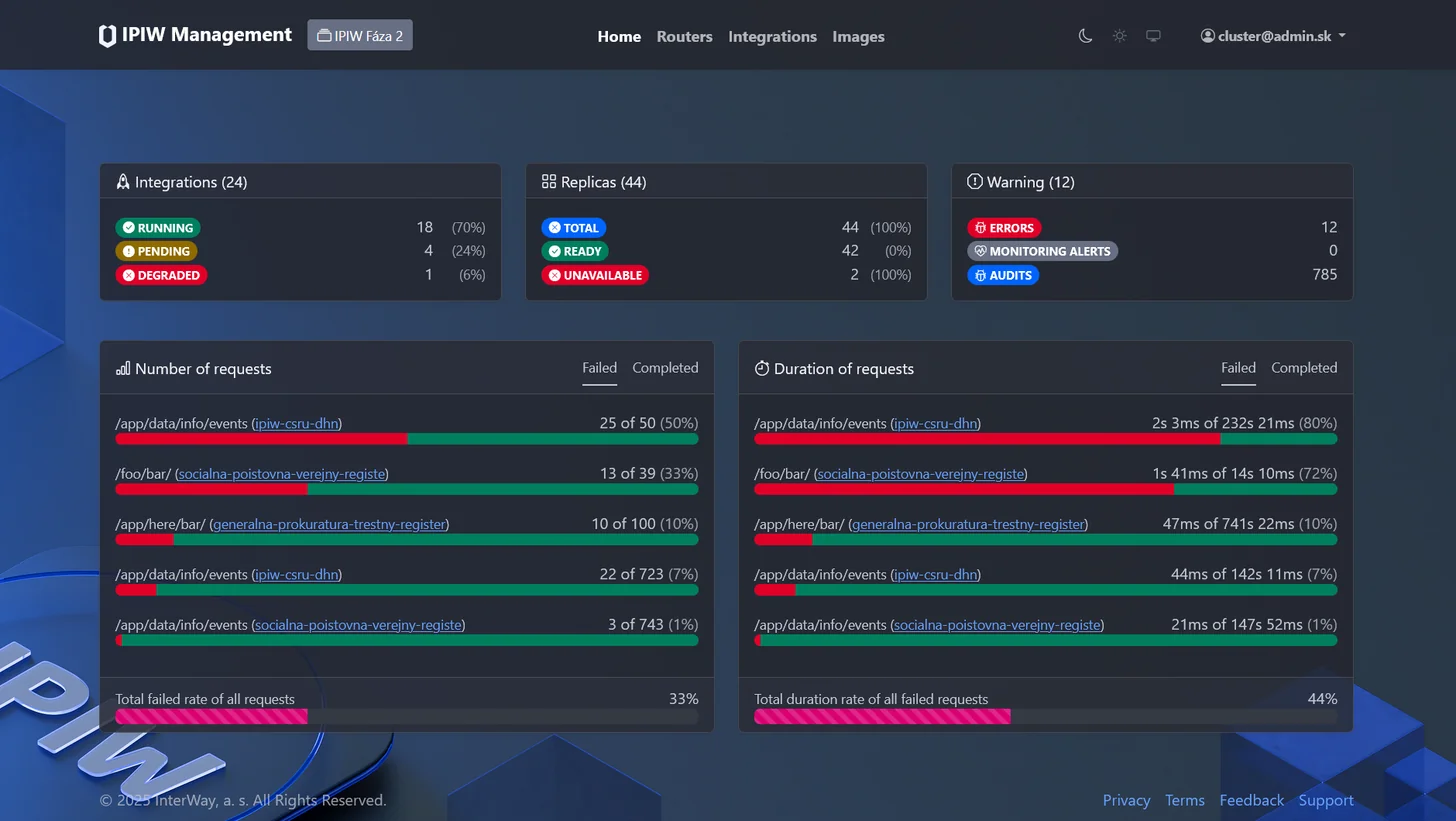Viewport: 1456px width, 821px height.
Task: Open the Feedback footer link
Action: (x=1251, y=800)
